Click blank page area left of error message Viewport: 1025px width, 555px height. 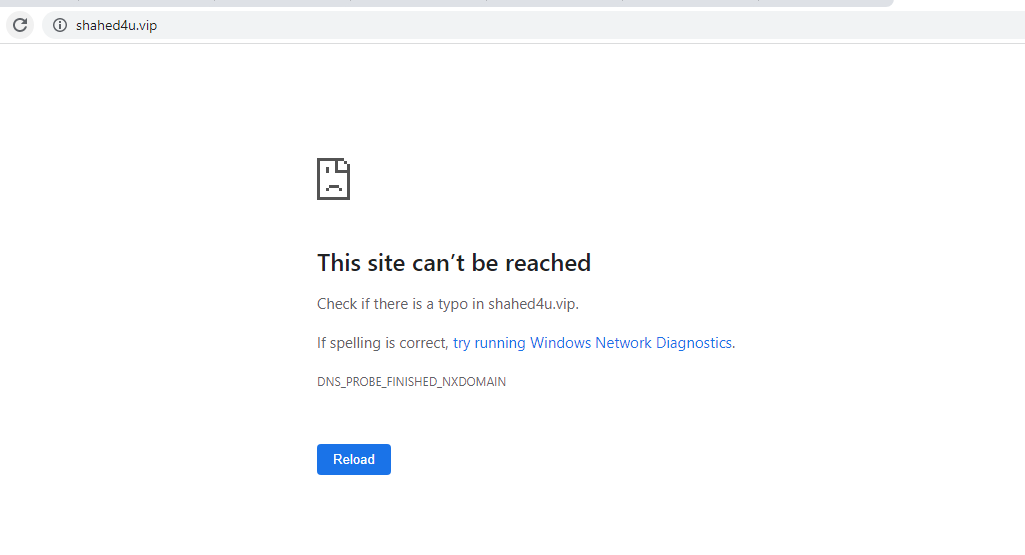coord(150,300)
